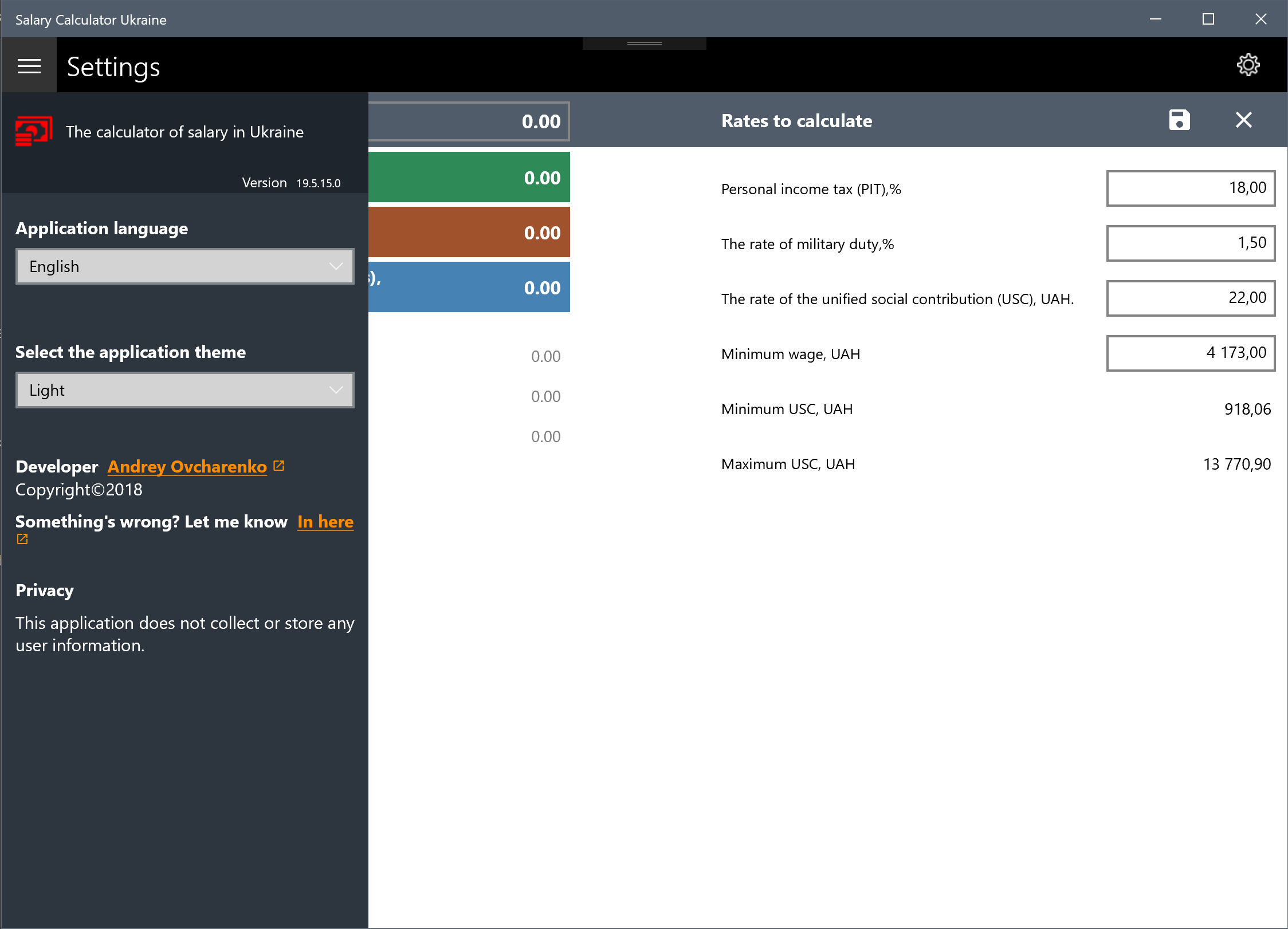Viewport: 1288px width, 929px height.
Task: Edit the Personal income tax rate field
Action: click(1190, 188)
